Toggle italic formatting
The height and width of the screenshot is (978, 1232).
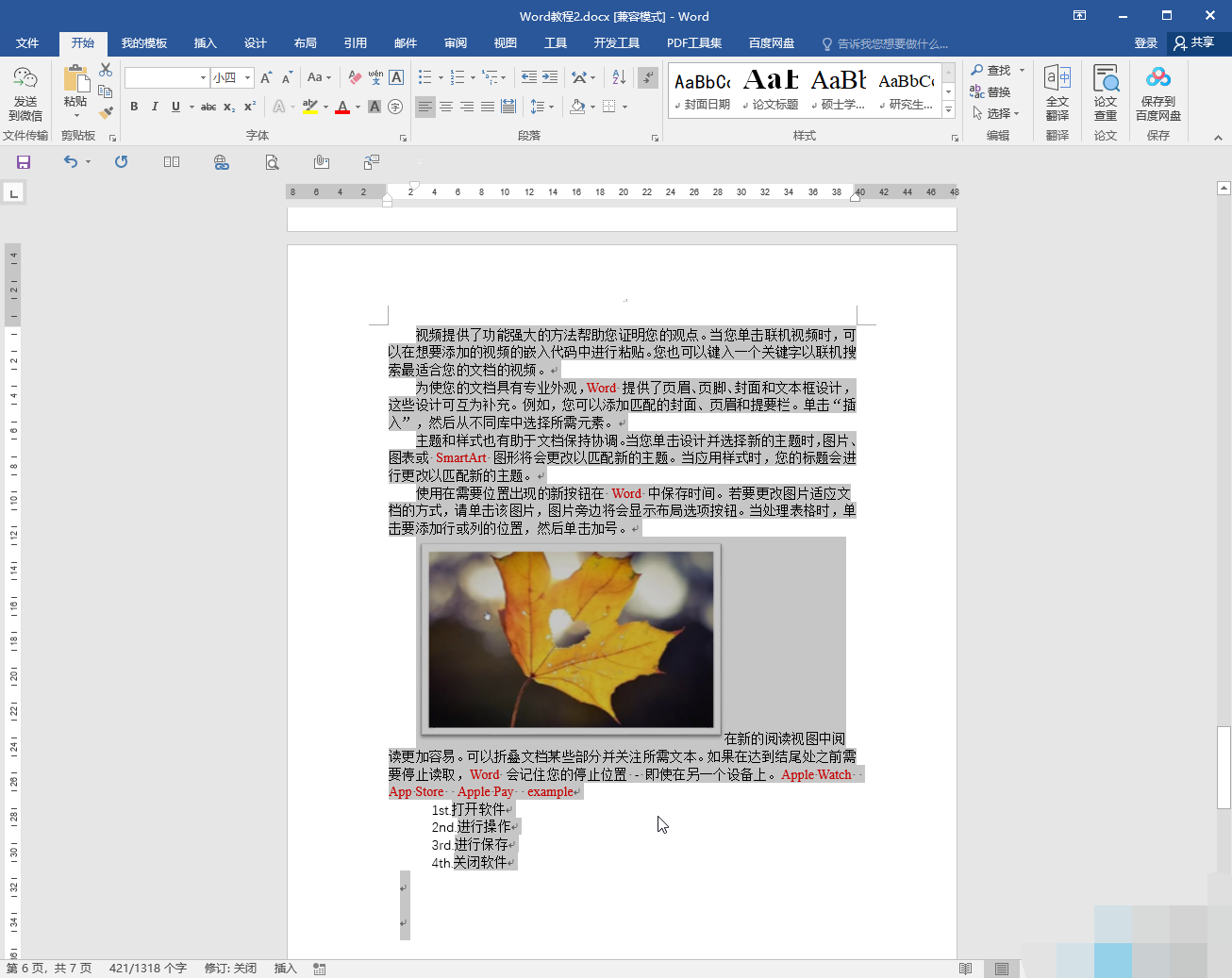[155, 107]
